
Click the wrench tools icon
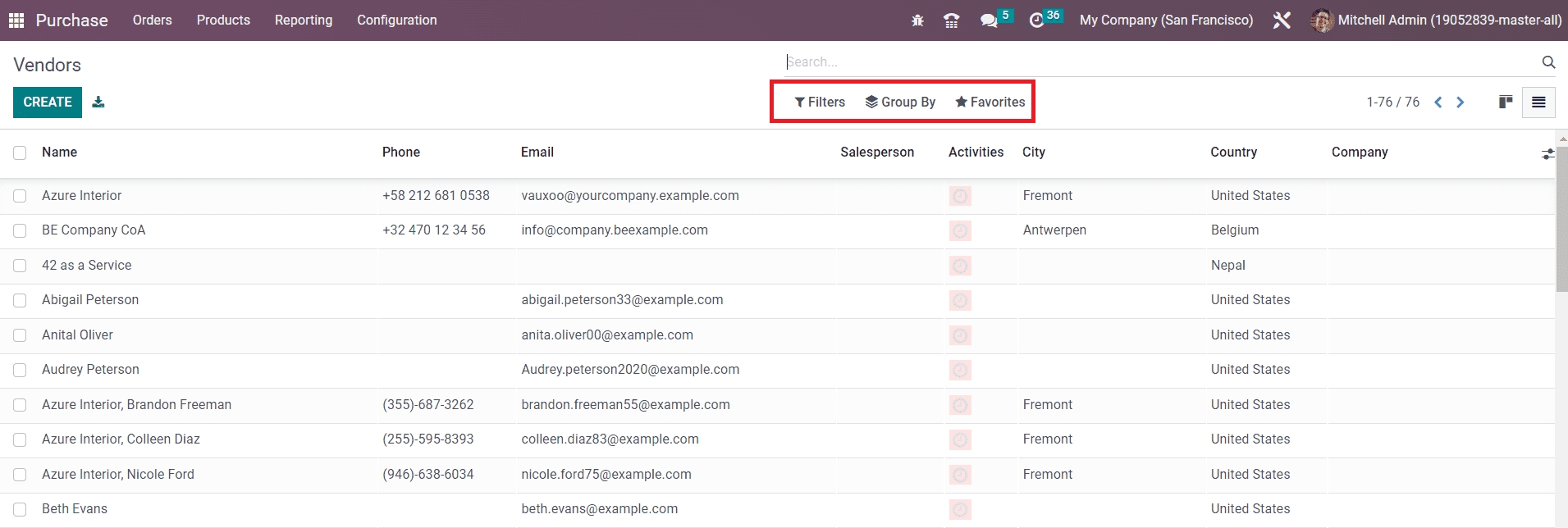1282,20
